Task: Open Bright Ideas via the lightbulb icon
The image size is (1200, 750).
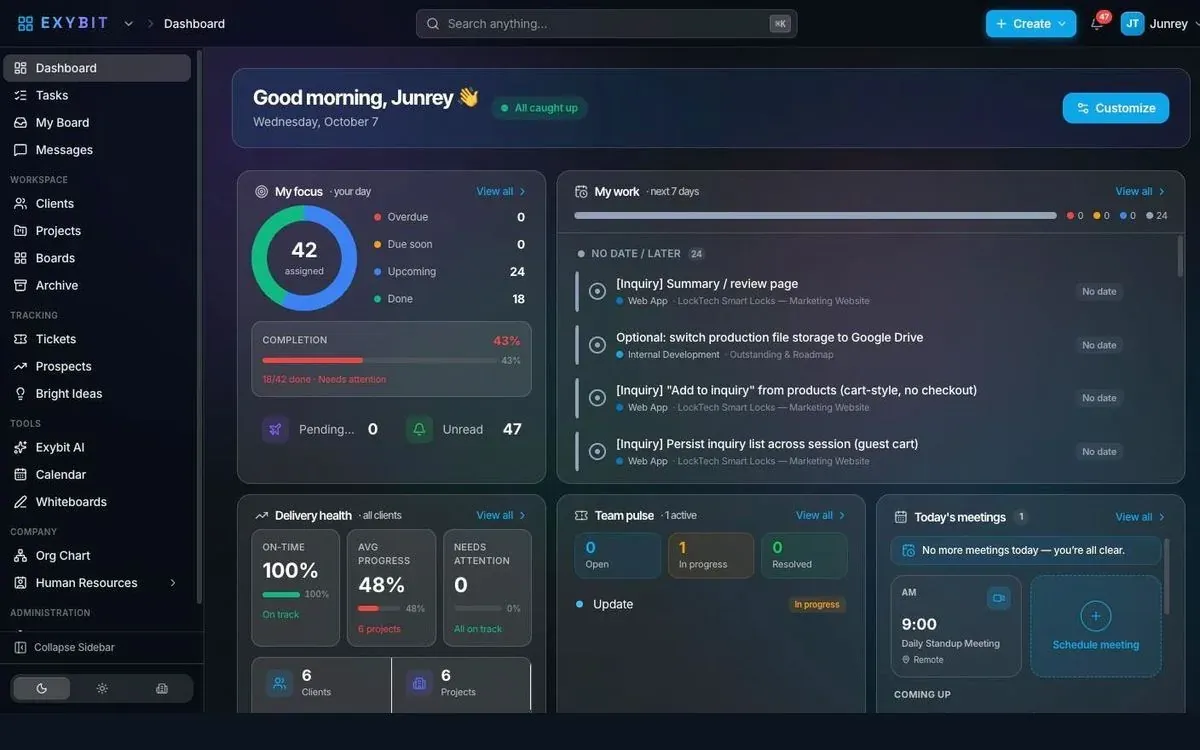Action: click(x=20, y=393)
